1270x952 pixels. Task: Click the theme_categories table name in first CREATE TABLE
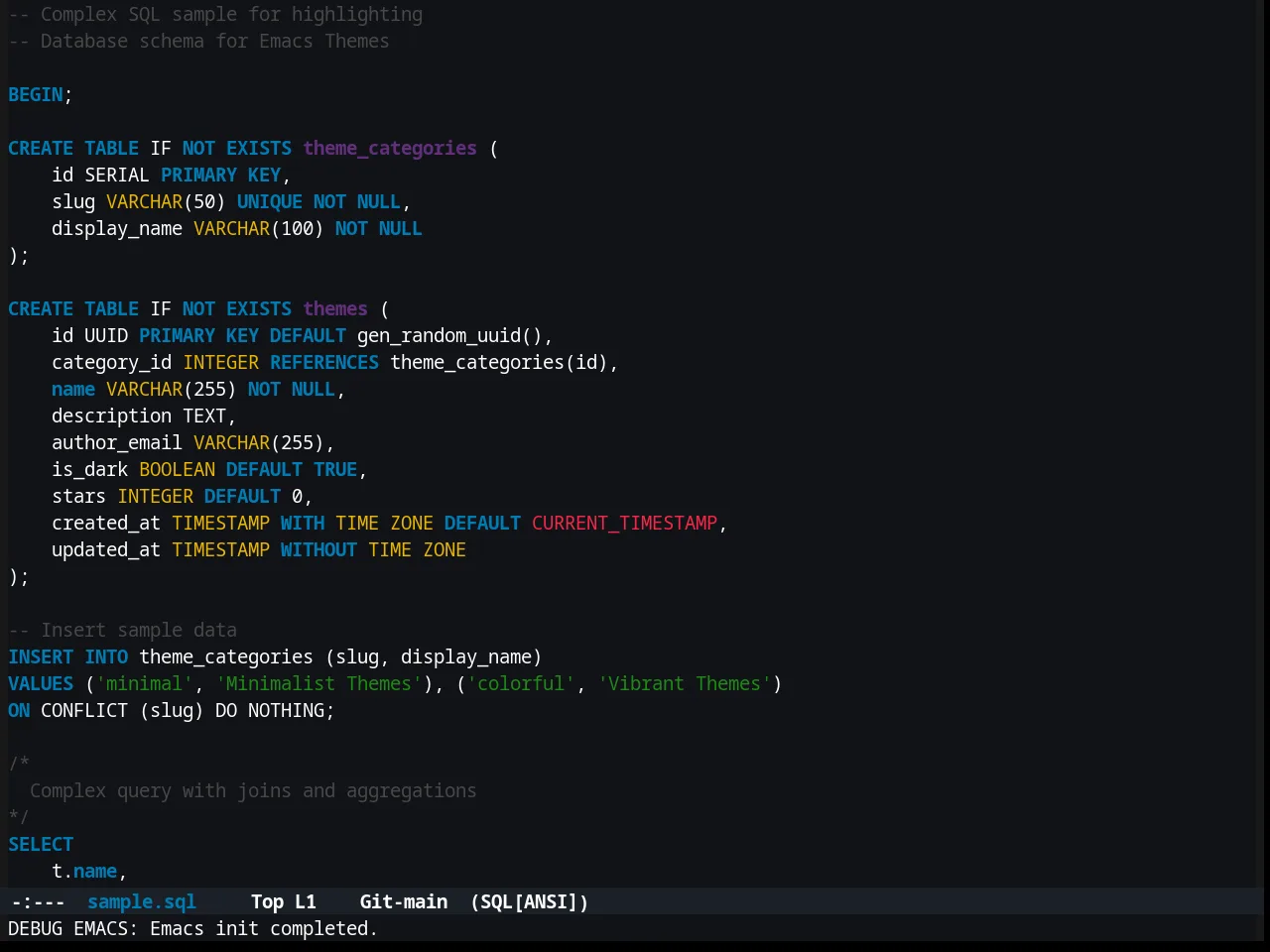(389, 148)
